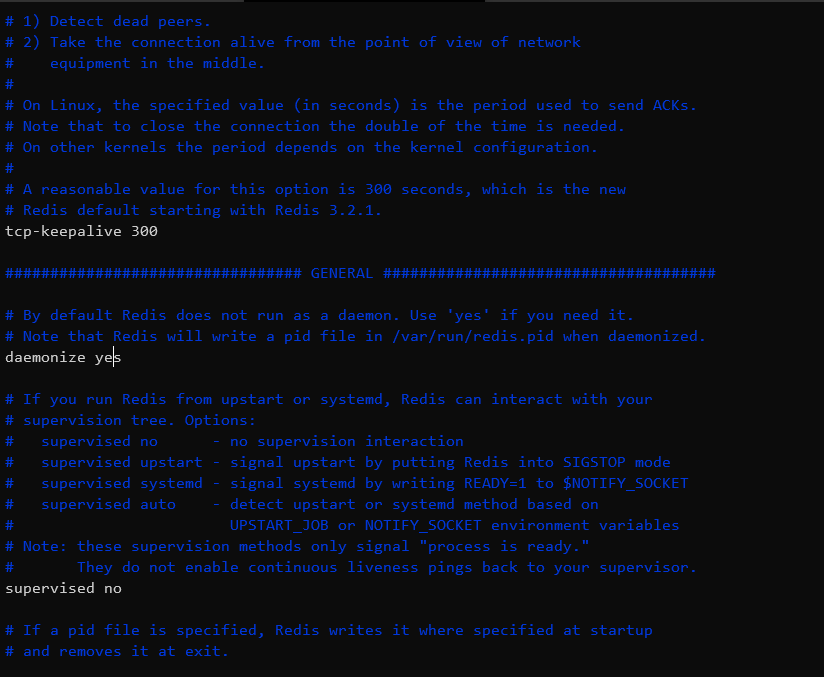Click the 'GENERAL' section header text
This screenshot has width=824, height=677.
pyautogui.click(x=342, y=273)
